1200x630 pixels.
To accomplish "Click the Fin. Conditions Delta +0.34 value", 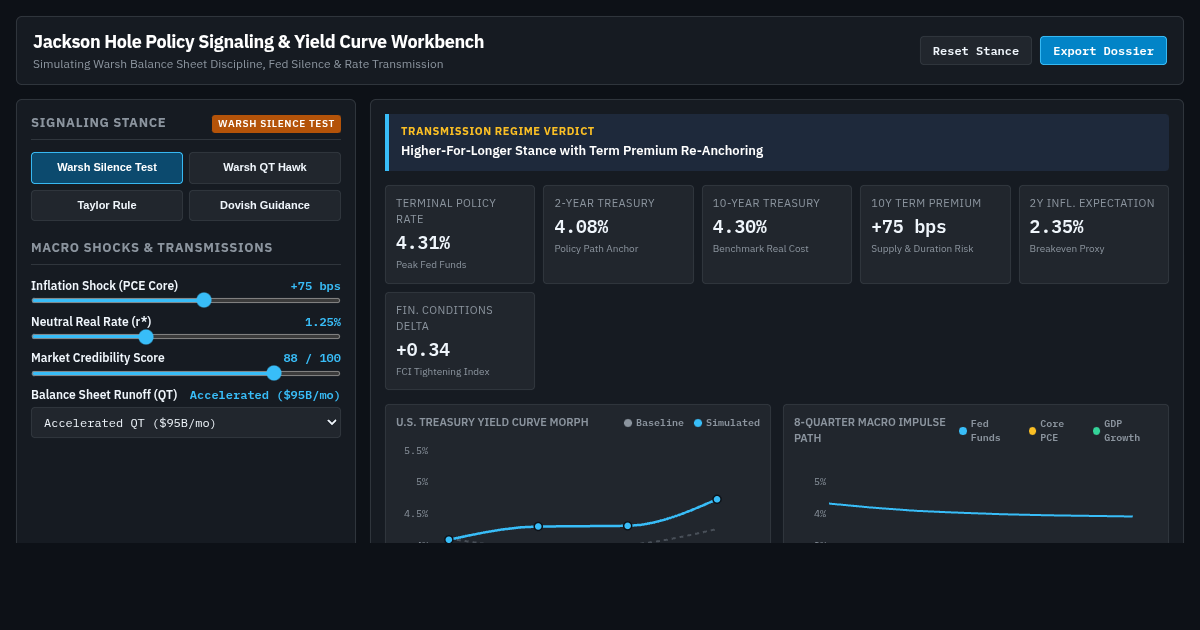I will click(x=423, y=350).
